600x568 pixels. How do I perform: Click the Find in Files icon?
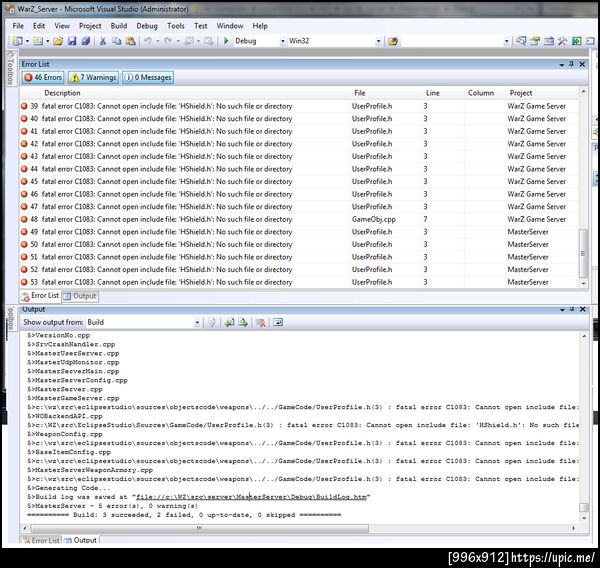(x=393, y=41)
